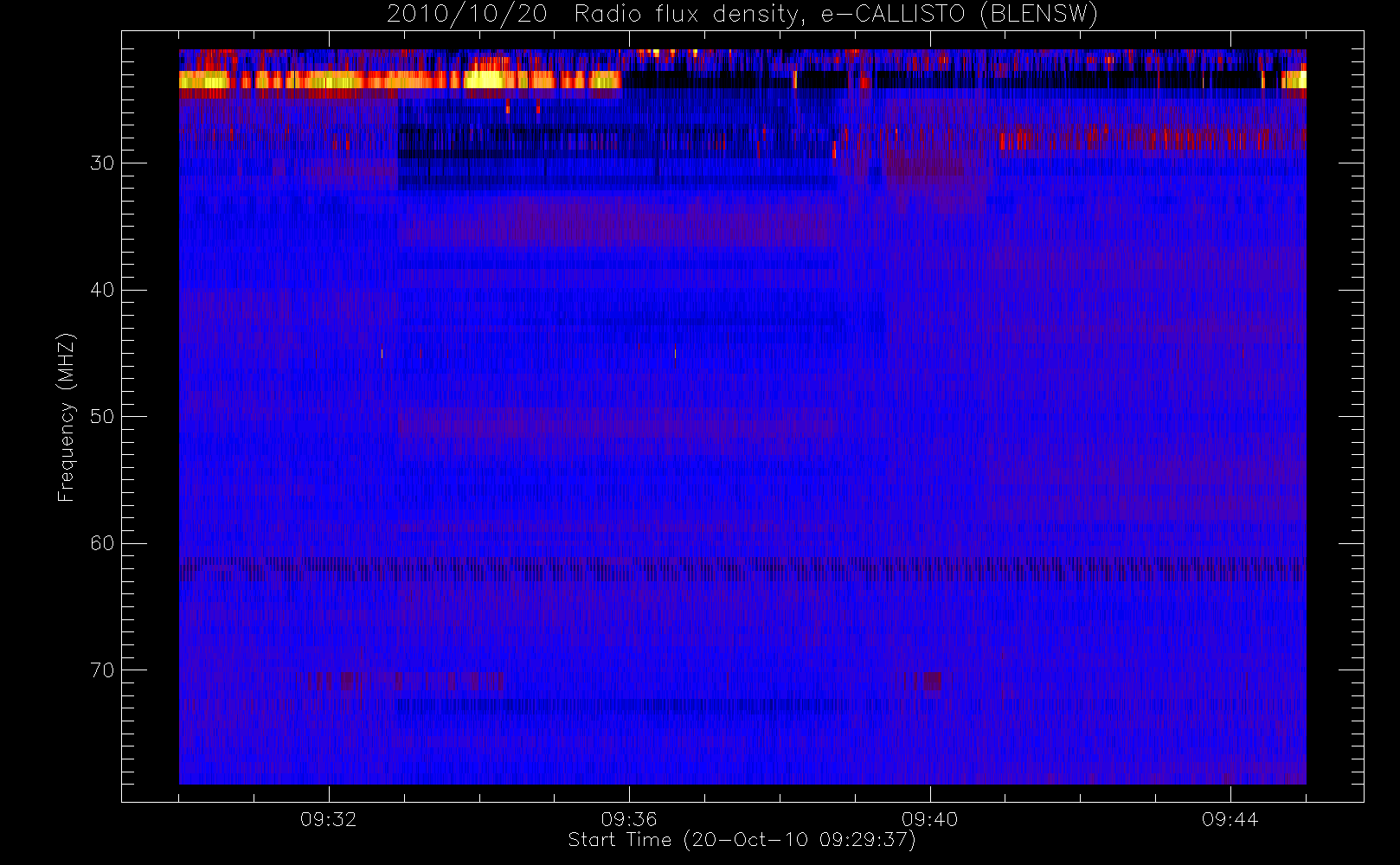Image resolution: width=1400 pixels, height=865 pixels.
Task: Click the 30 frequency tick label
Action: [101, 163]
